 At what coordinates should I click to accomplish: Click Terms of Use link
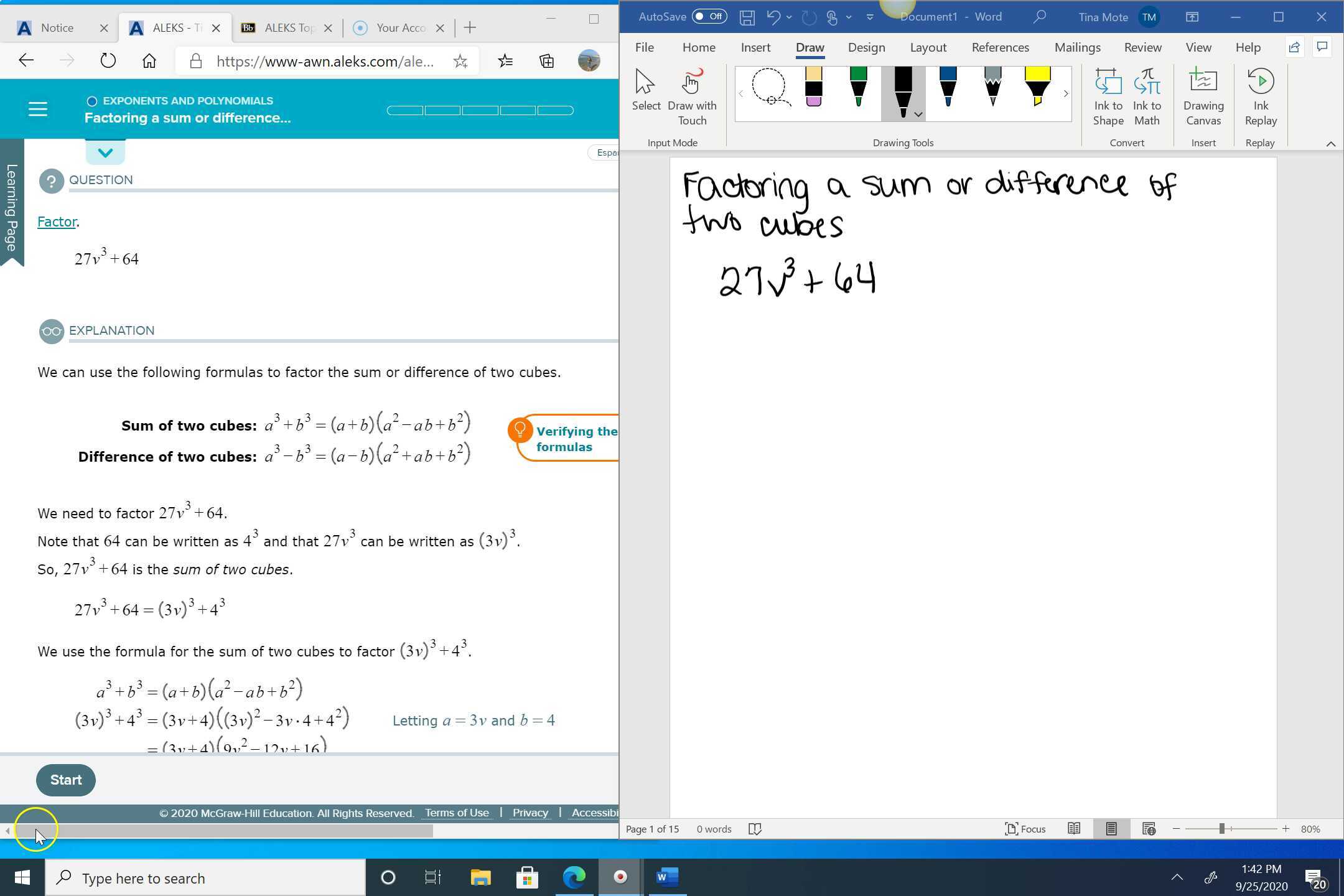[457, 813]
